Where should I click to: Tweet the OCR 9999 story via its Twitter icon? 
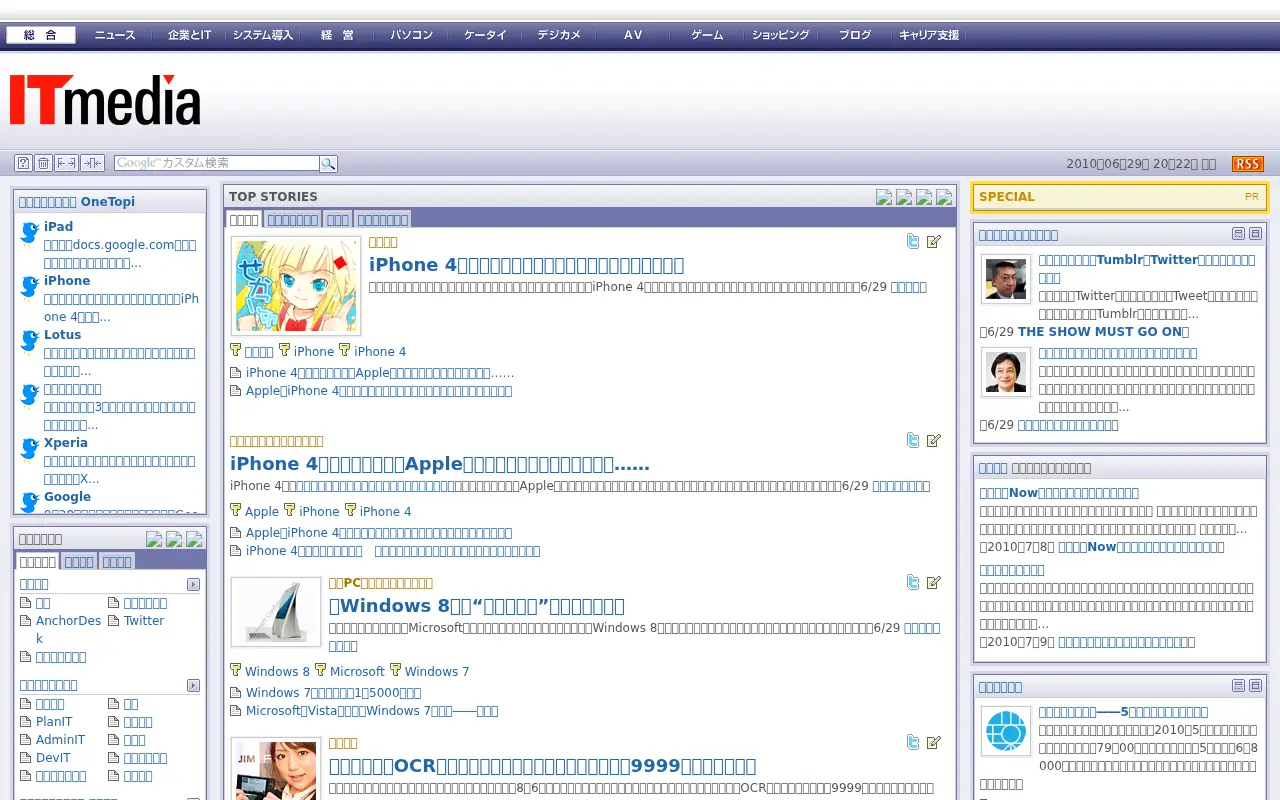point(913,742)
